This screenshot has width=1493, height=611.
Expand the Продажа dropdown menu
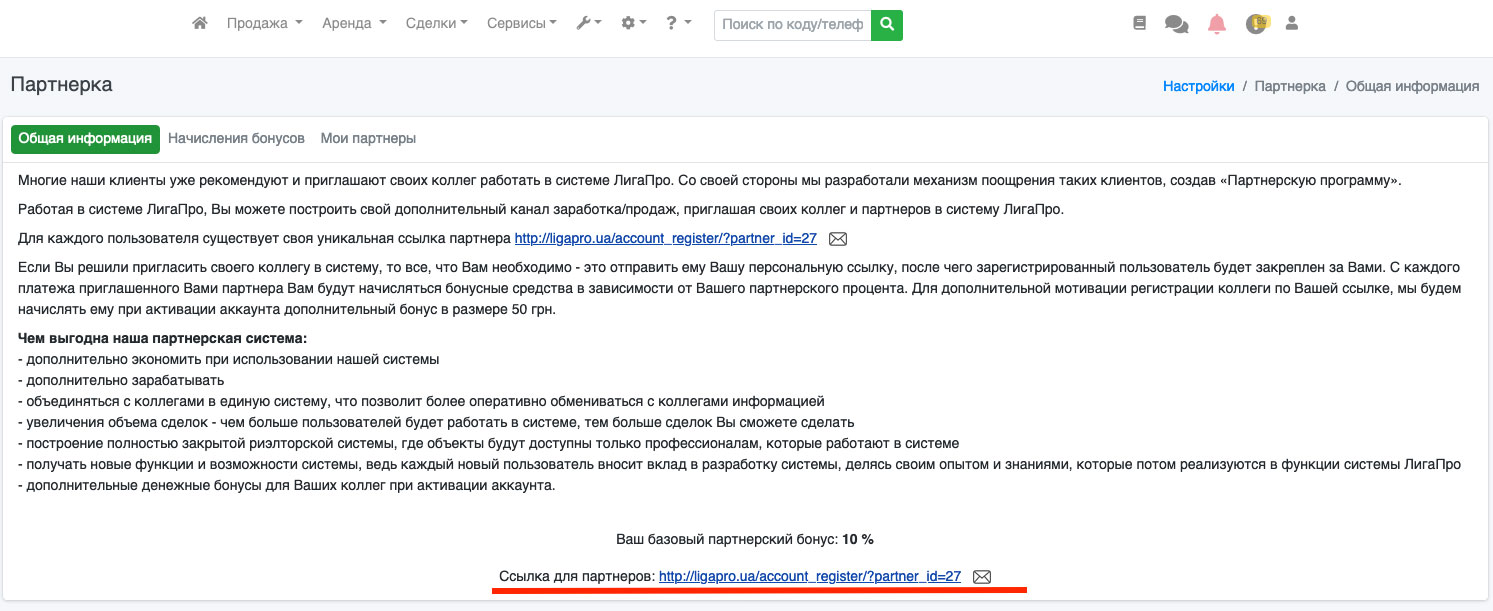[x=264, y=24]
